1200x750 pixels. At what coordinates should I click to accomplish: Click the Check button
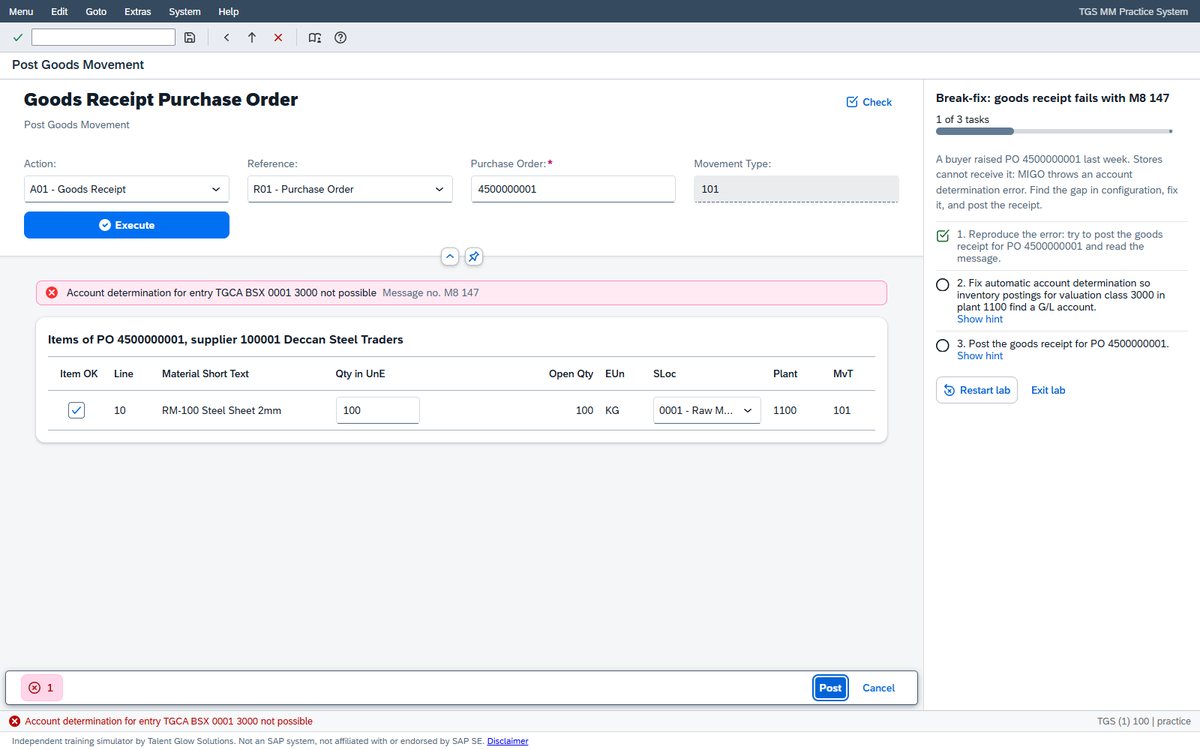coord(869,102)
